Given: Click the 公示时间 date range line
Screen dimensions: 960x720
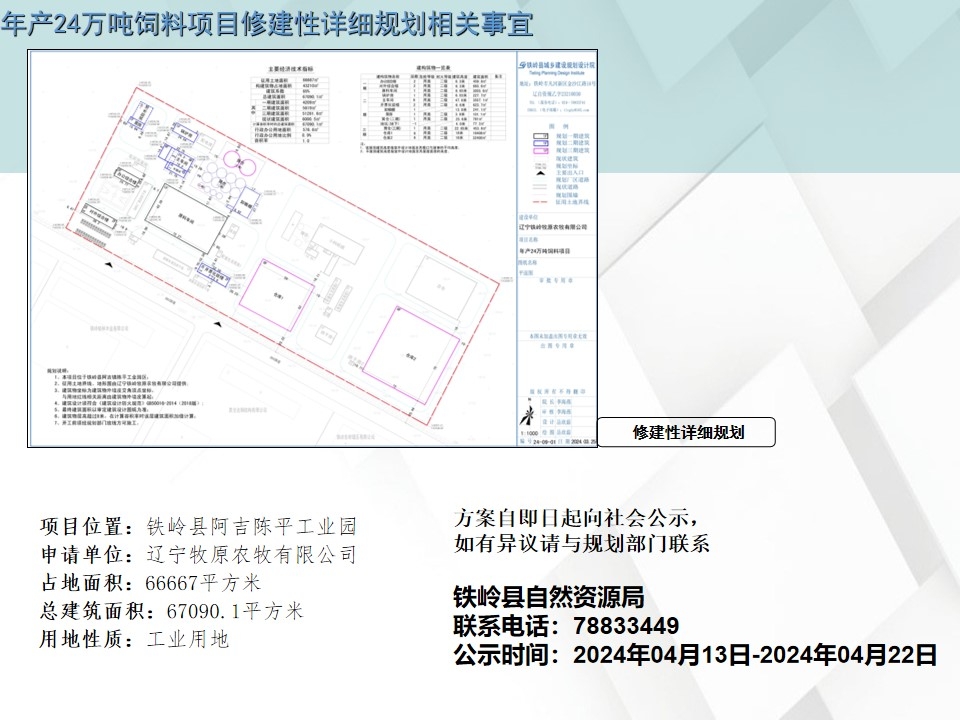Looking at the screenshot, I should (x=696, y=654).
